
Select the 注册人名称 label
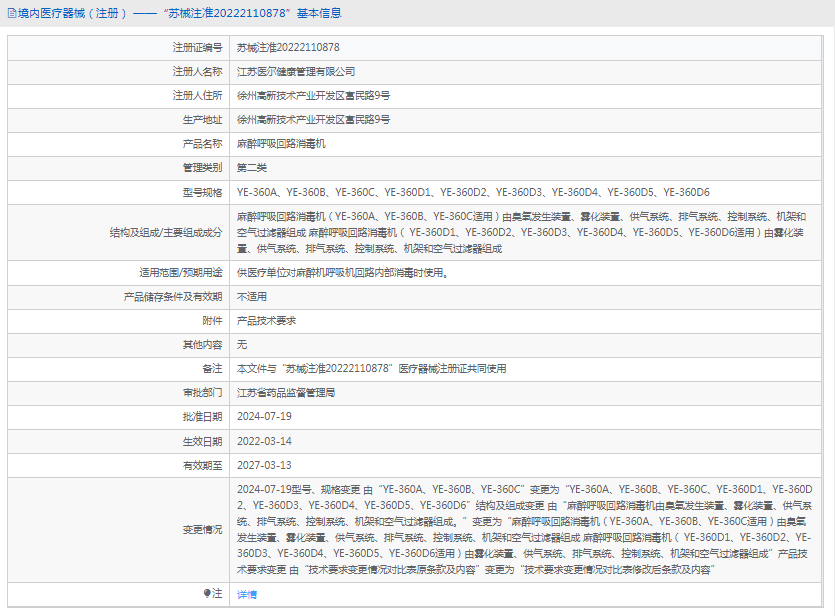(x=197, y=71)
